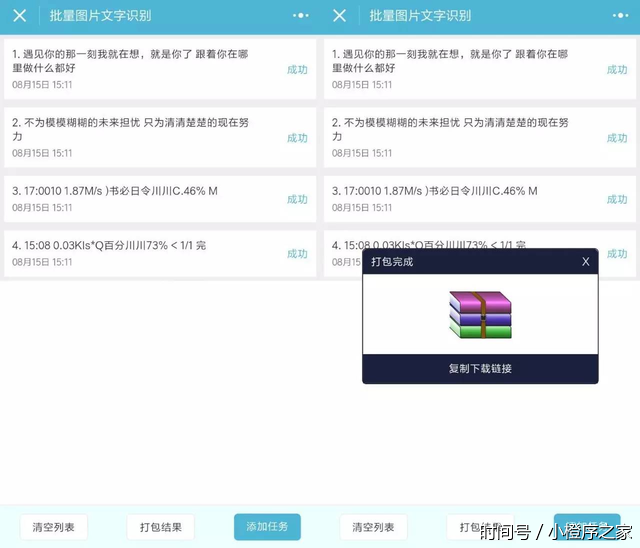
Task: Click 成功 status of result 4, screen without dialog
Action: 297,254
